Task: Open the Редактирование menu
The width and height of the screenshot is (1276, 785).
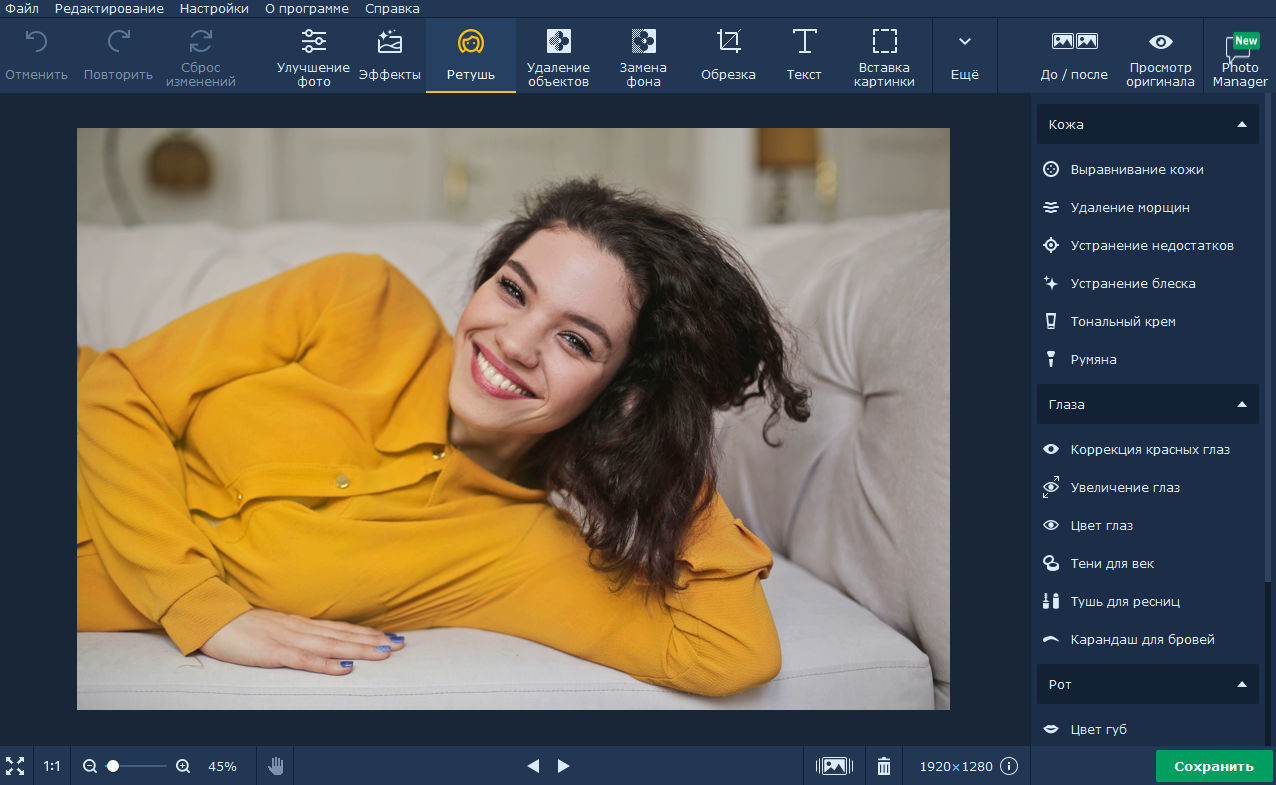Action: (x=109, y=9)
